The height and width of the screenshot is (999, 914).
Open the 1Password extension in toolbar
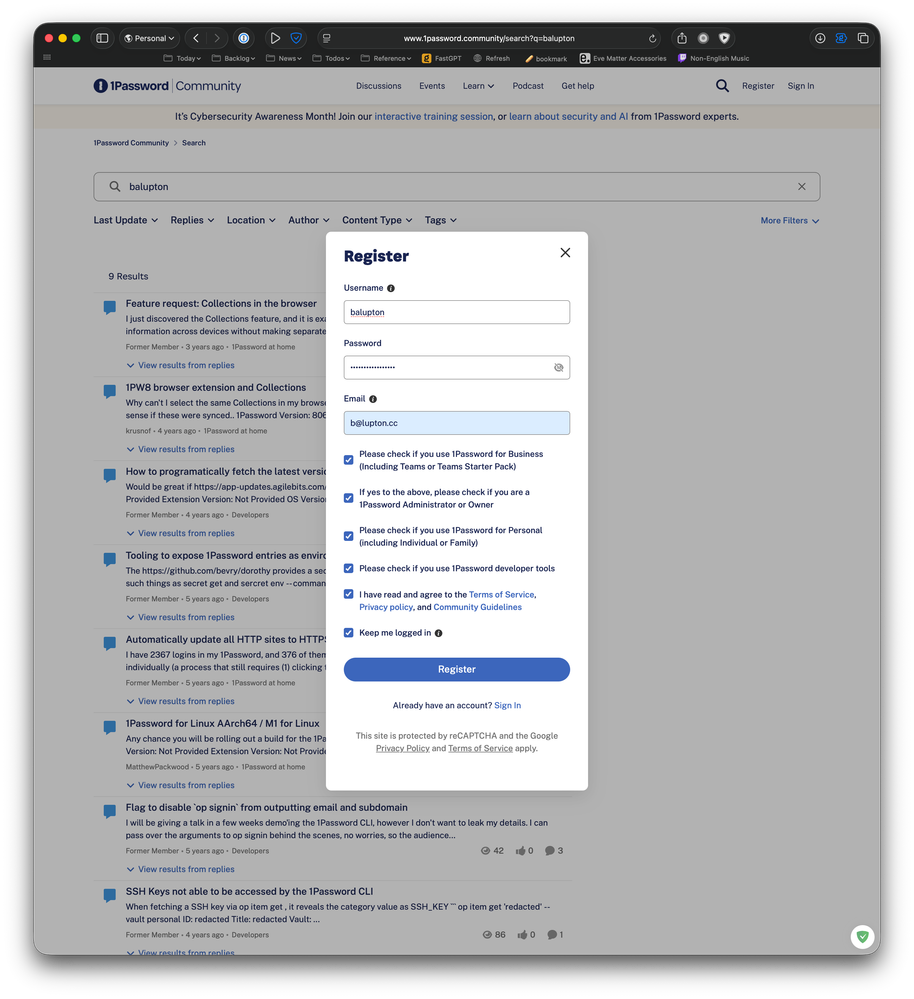[x=243, y=38]
